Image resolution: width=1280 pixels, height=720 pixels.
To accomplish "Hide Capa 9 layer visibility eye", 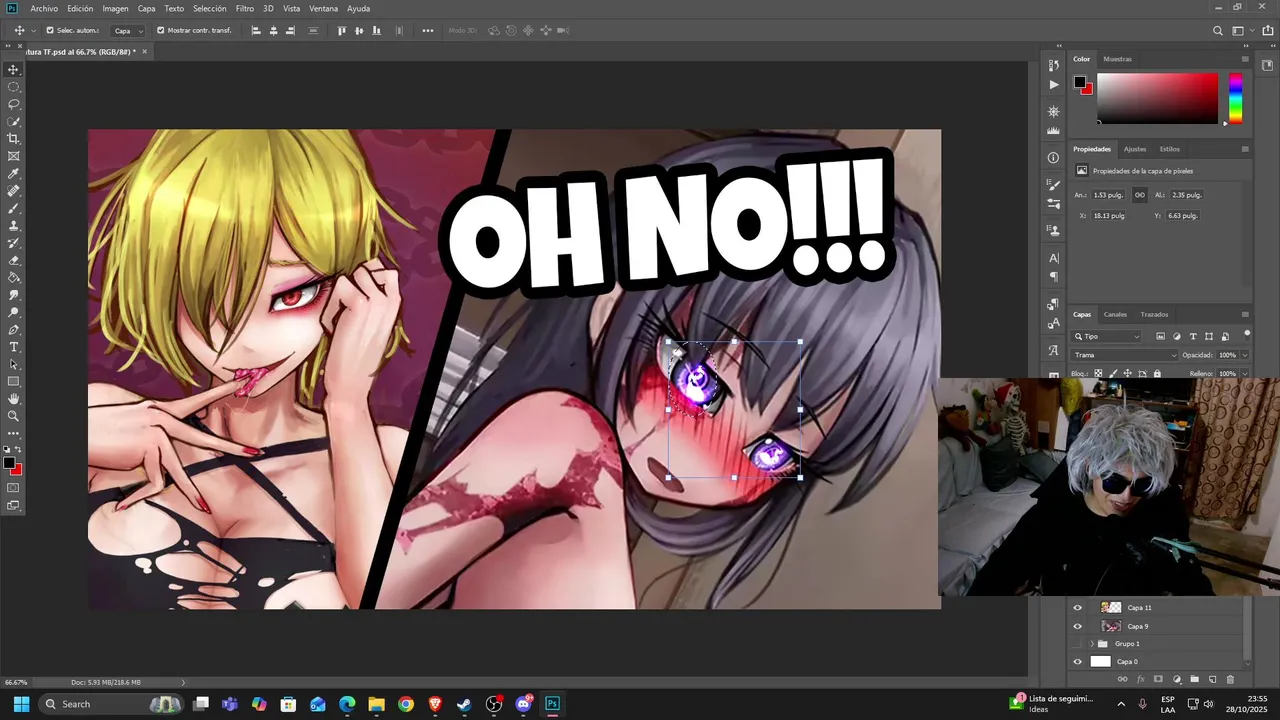I will pyautogui.click(x=1078, y=626).
